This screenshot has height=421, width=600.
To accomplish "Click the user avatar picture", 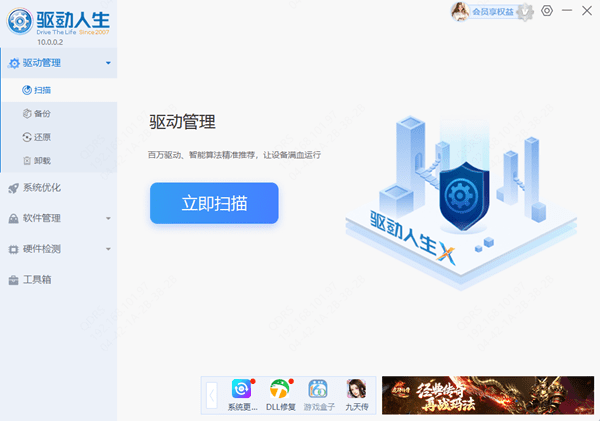I will pyautogui.click(x=463, y=11).
